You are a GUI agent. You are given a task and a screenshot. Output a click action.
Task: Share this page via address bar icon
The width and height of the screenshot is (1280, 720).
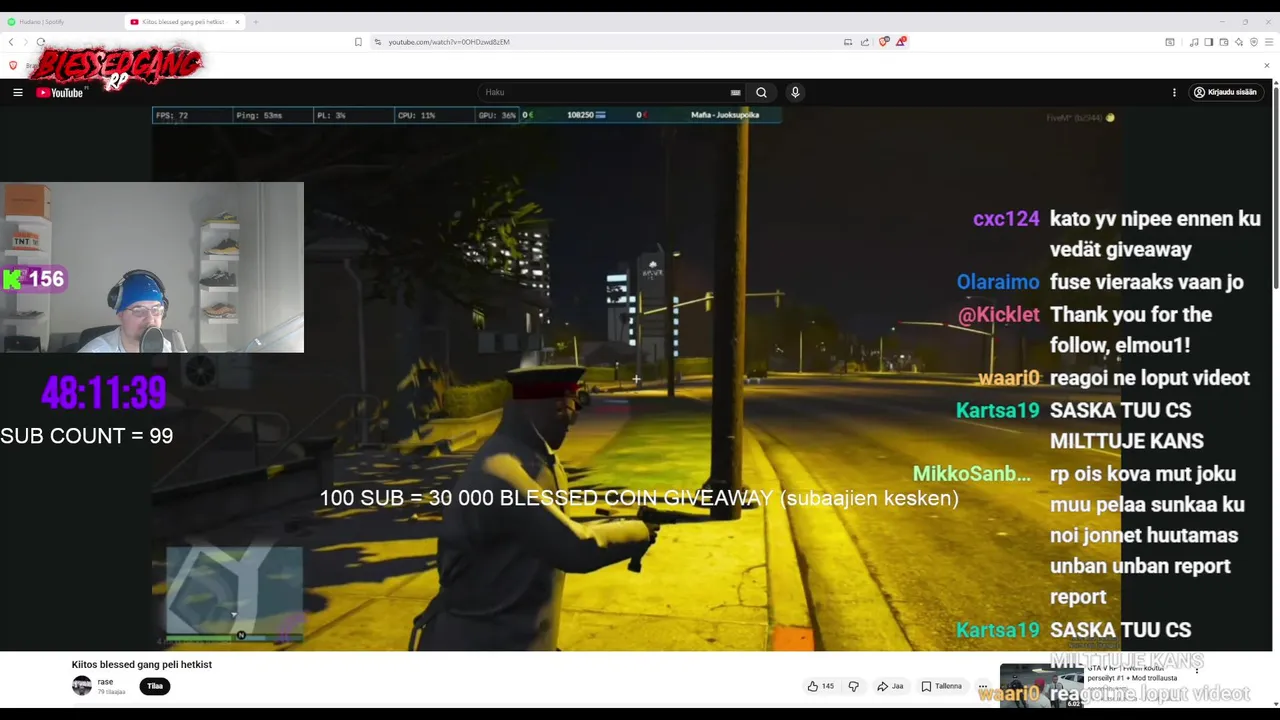[865, 42]
